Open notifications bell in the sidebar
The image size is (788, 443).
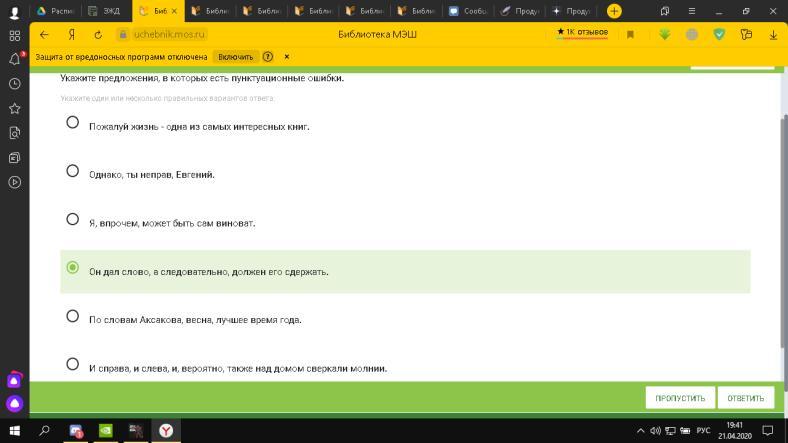14,59
